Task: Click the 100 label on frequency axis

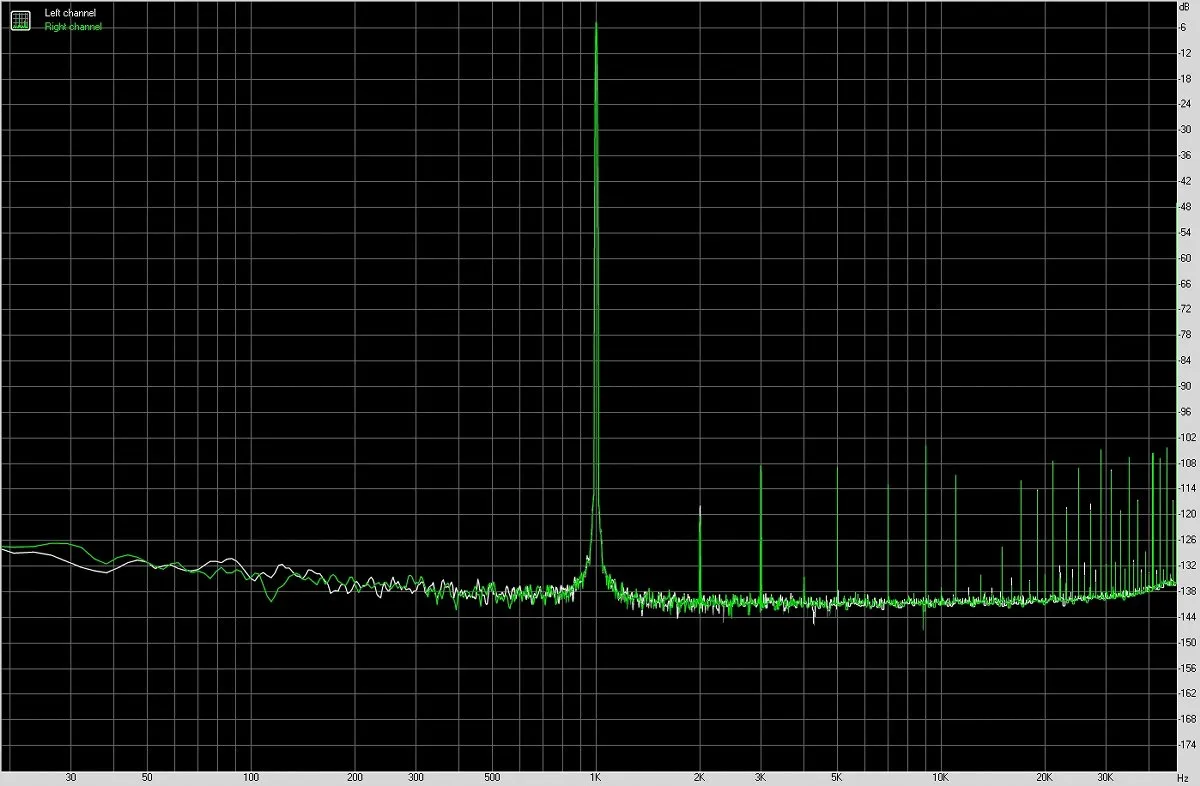Action: [x=252, y=777]
